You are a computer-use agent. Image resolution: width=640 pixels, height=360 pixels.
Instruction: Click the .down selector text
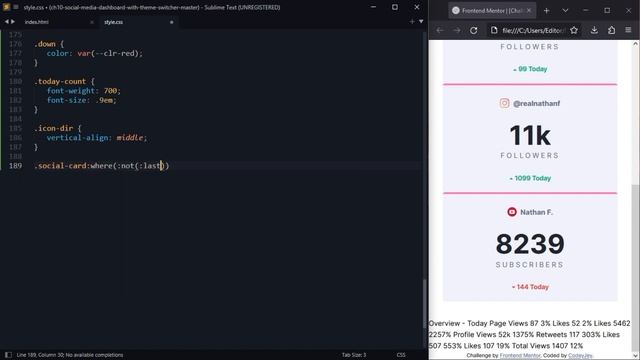(45, 44)
